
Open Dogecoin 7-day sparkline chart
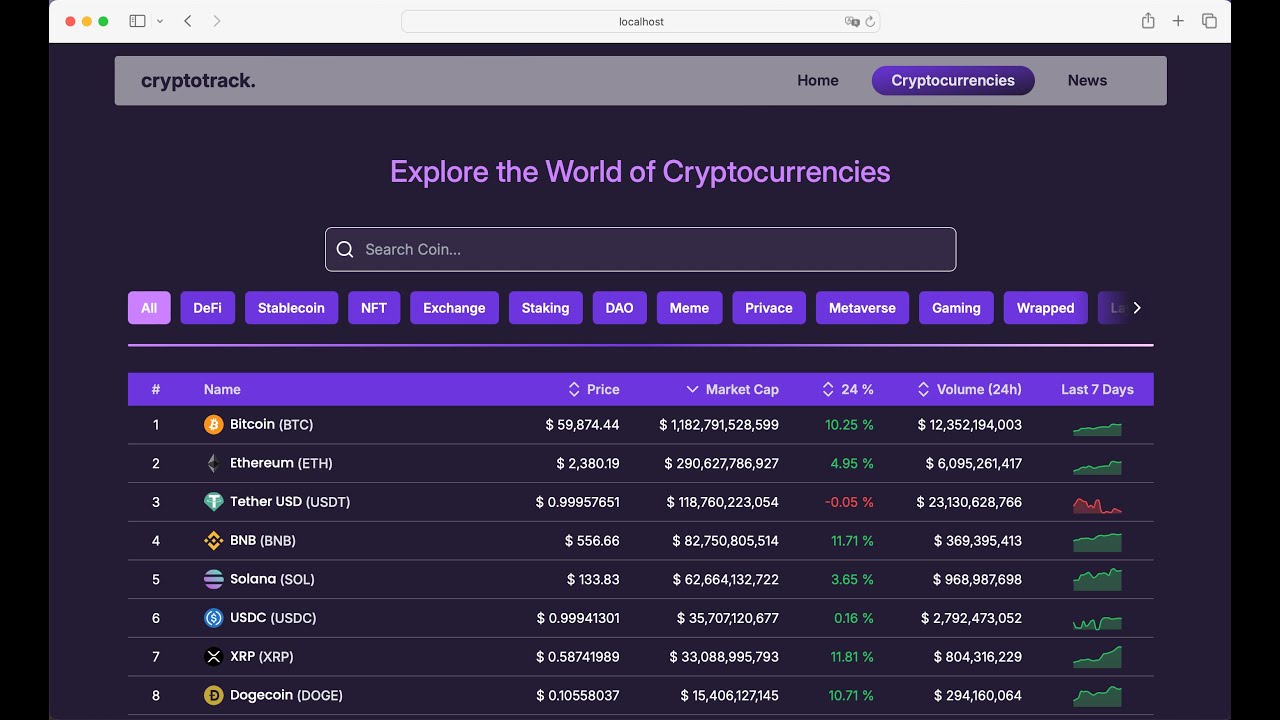[1097, 696]
